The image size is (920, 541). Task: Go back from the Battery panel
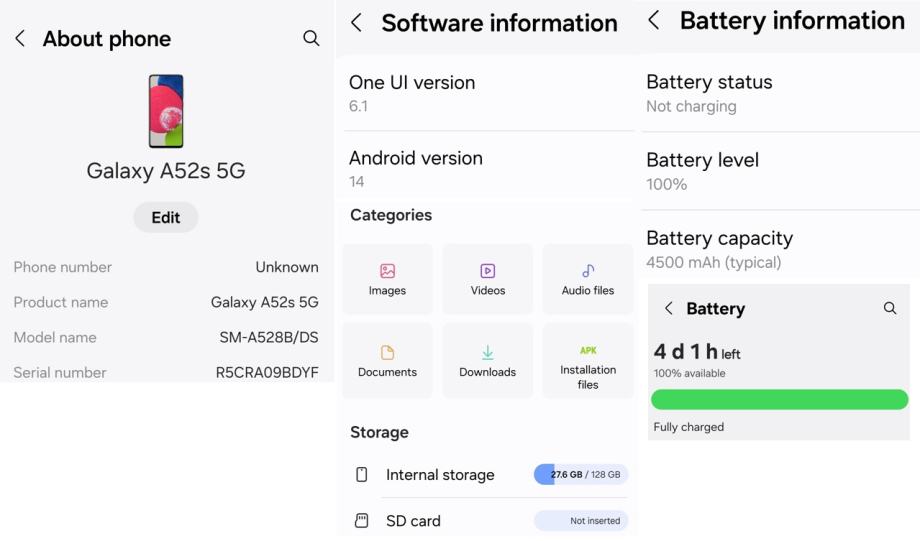point(669,308)
